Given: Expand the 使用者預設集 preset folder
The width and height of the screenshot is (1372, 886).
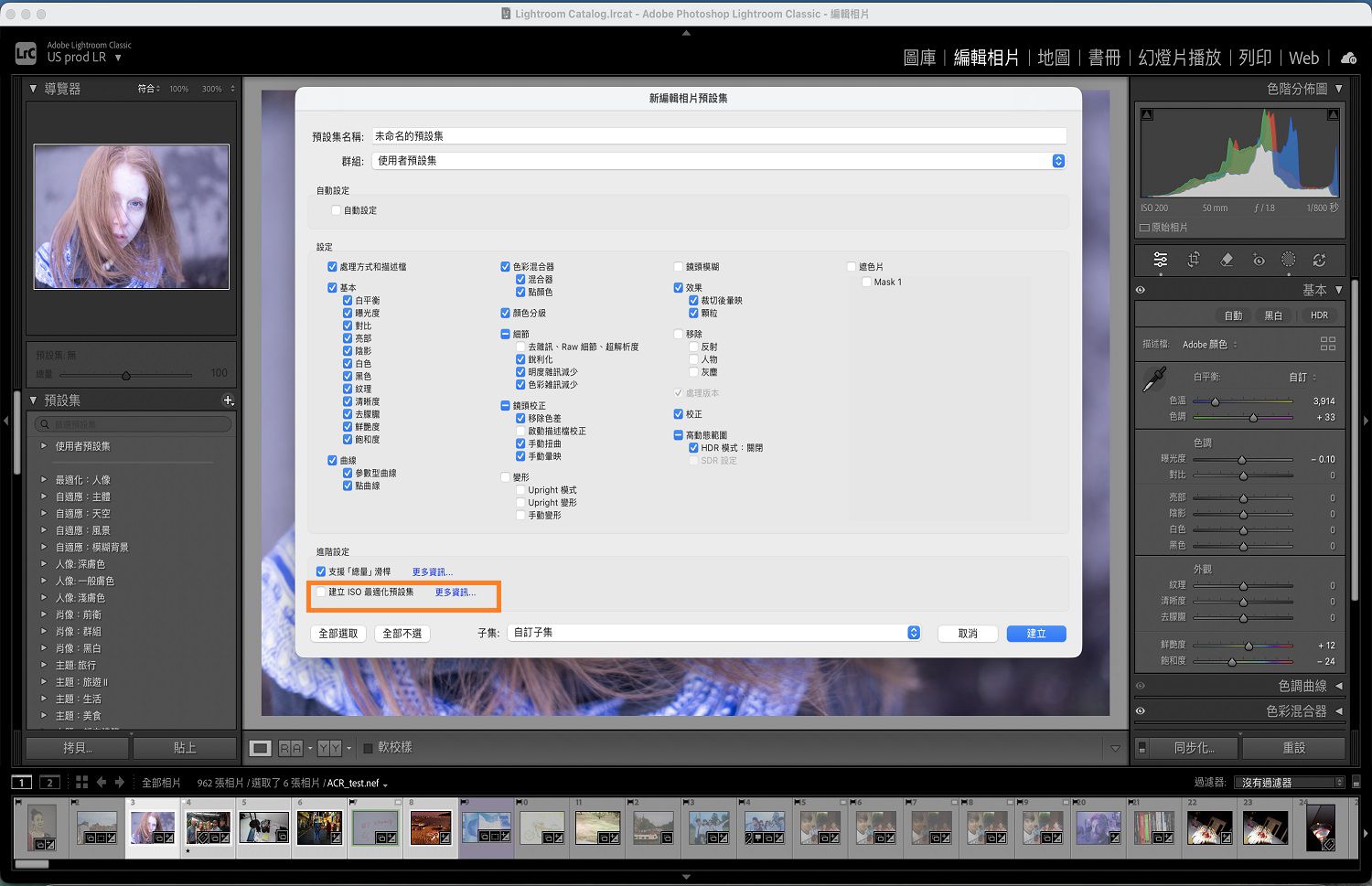Looking at the screenshot, I should [x=43, y=446].
